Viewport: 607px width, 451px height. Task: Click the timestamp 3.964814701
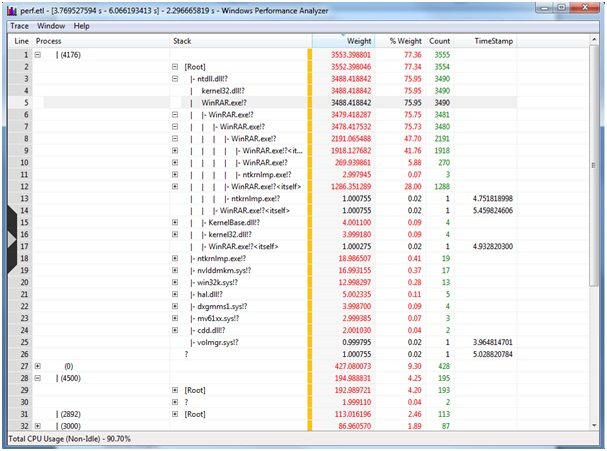[493, 343]
